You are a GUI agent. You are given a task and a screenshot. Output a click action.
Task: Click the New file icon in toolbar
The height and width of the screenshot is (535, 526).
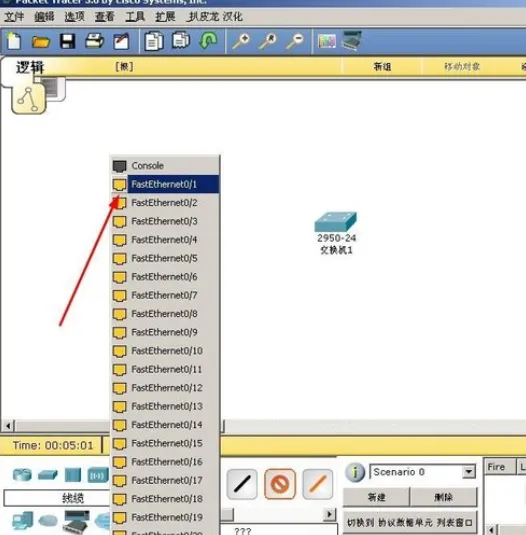tap(14, 41)
